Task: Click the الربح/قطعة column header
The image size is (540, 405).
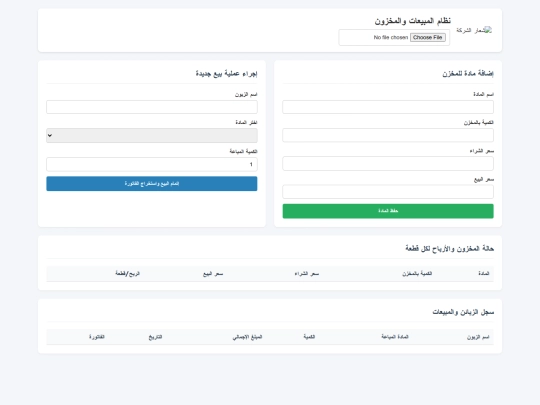Action: coord(127,273)
